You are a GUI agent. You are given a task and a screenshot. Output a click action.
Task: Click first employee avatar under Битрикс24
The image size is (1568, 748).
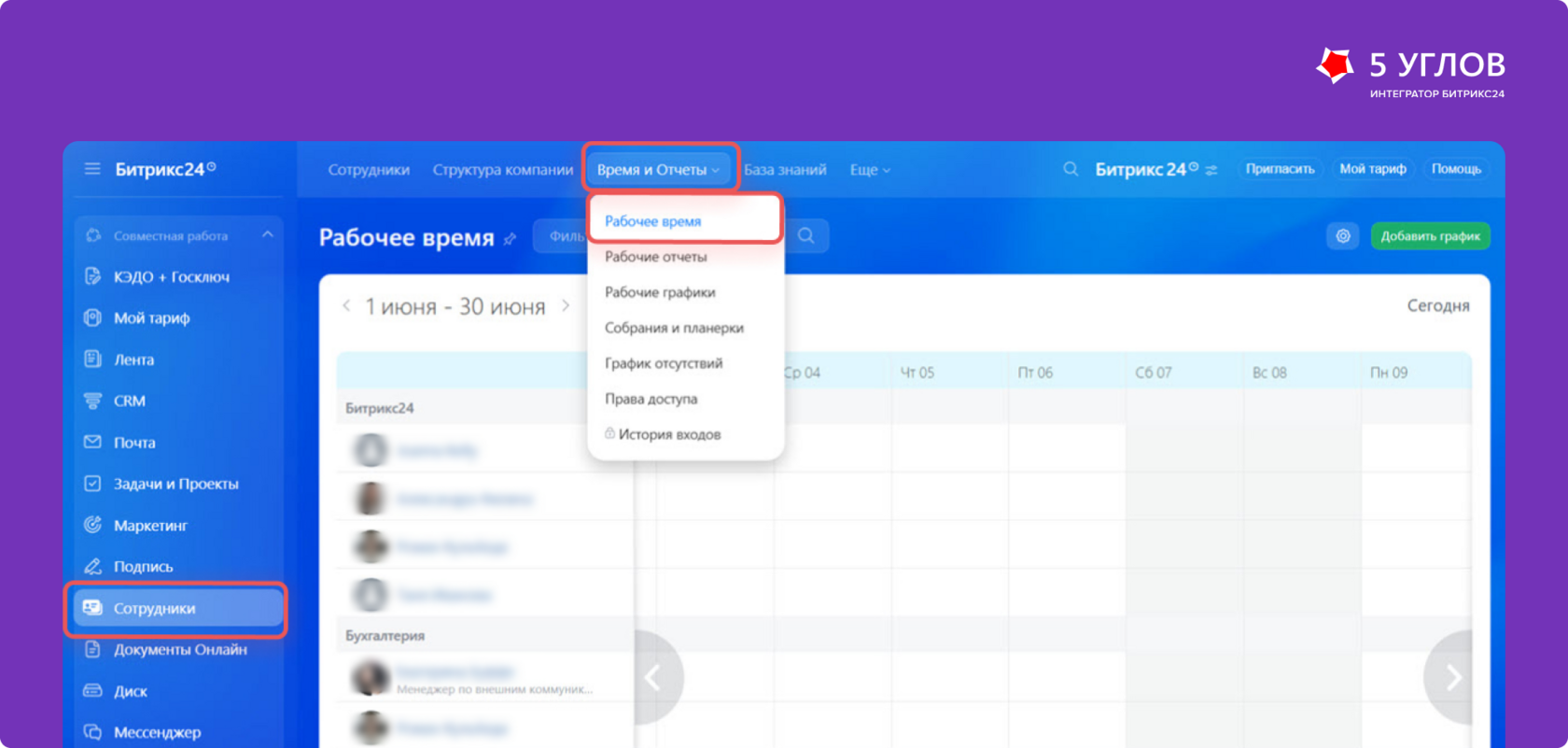[x=371, y=450]
